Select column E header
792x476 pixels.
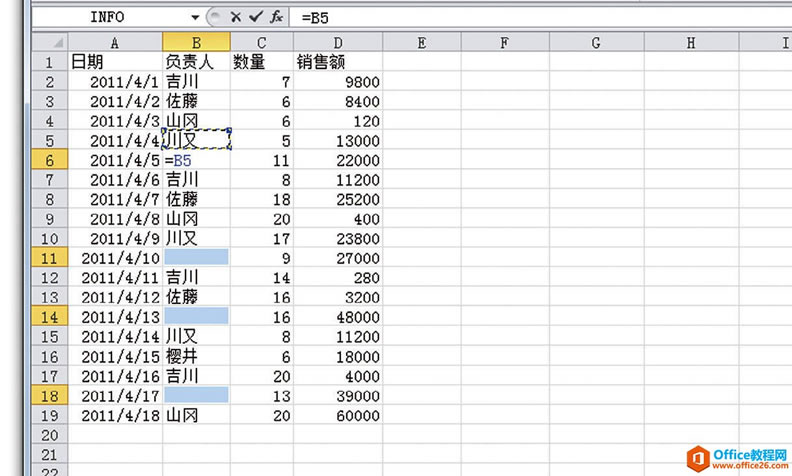[422, 42]
